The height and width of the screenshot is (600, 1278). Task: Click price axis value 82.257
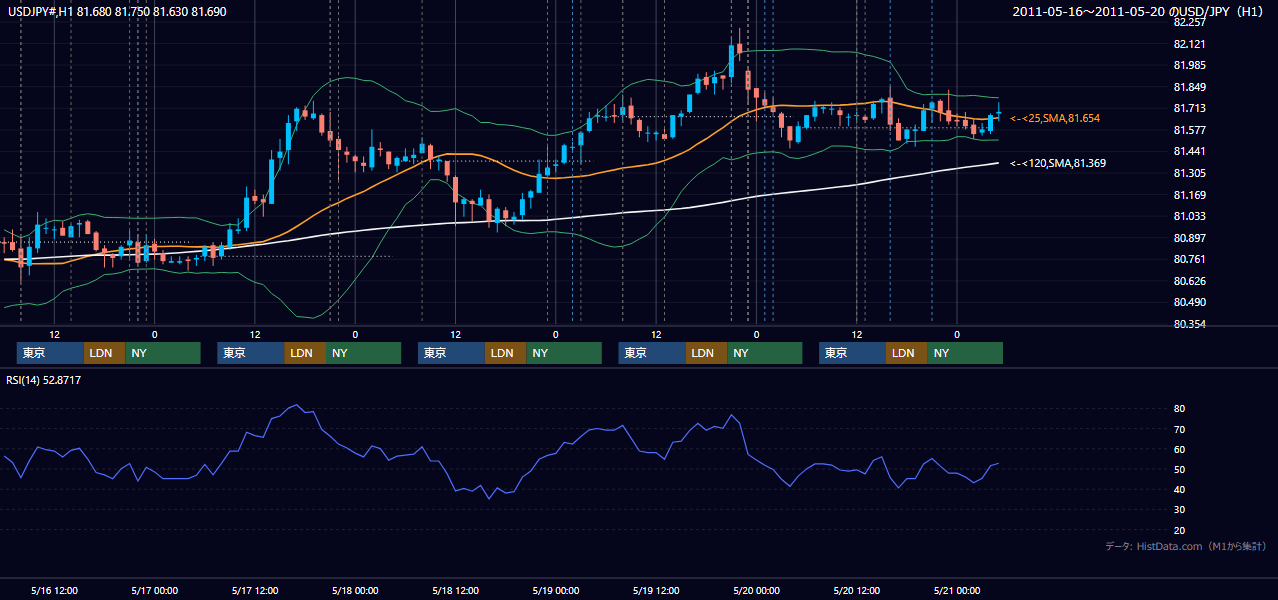(x=1189, y=22)
